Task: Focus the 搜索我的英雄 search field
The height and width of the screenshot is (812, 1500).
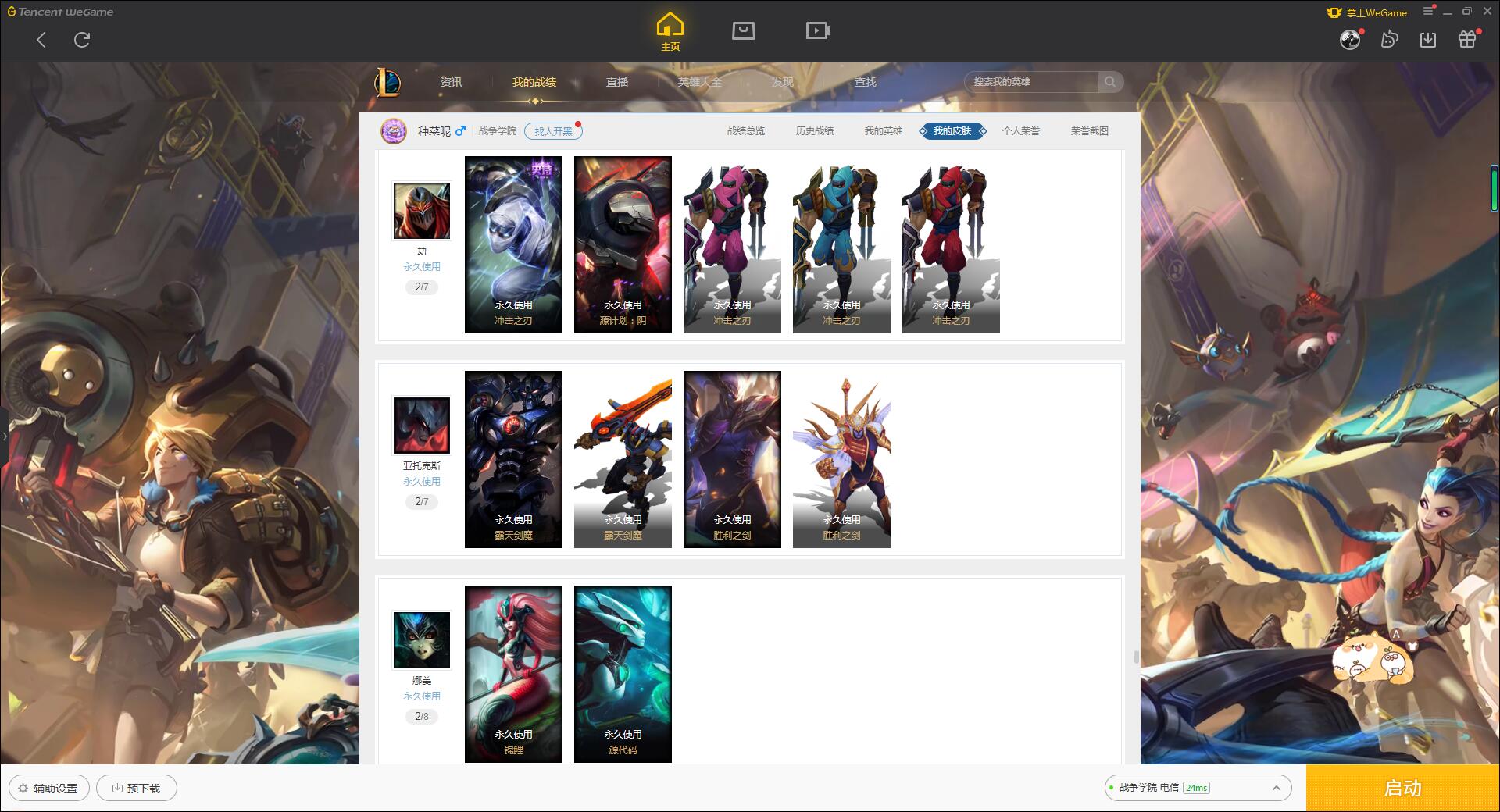Action: pyautogui.click(x=1031, y=82)
